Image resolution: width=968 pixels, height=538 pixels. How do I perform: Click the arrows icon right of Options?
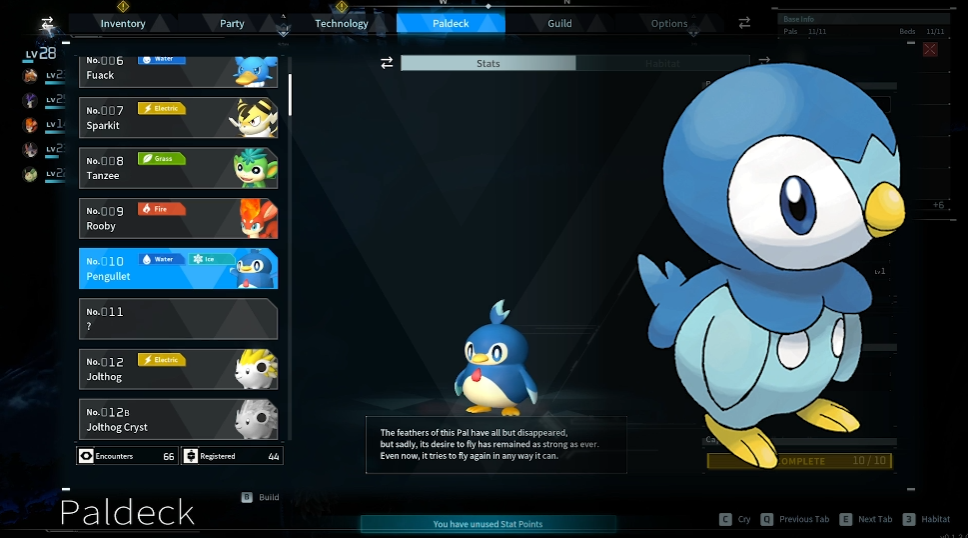coord(744,23)
